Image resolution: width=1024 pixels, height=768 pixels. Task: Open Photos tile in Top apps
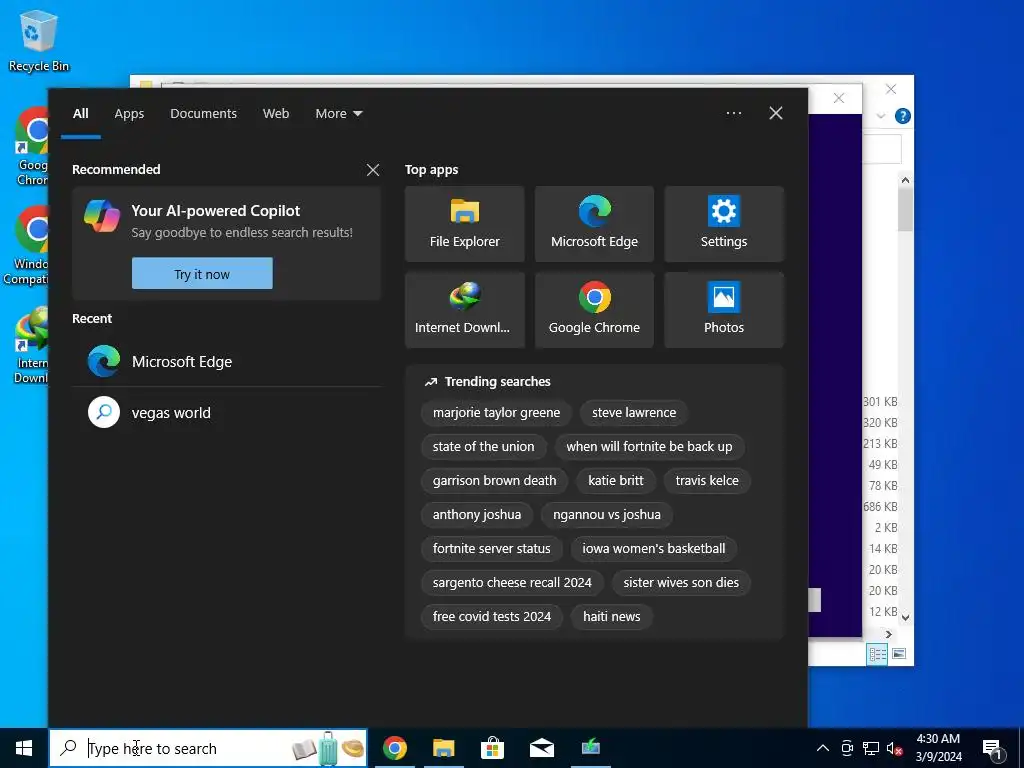coord(724,310)
